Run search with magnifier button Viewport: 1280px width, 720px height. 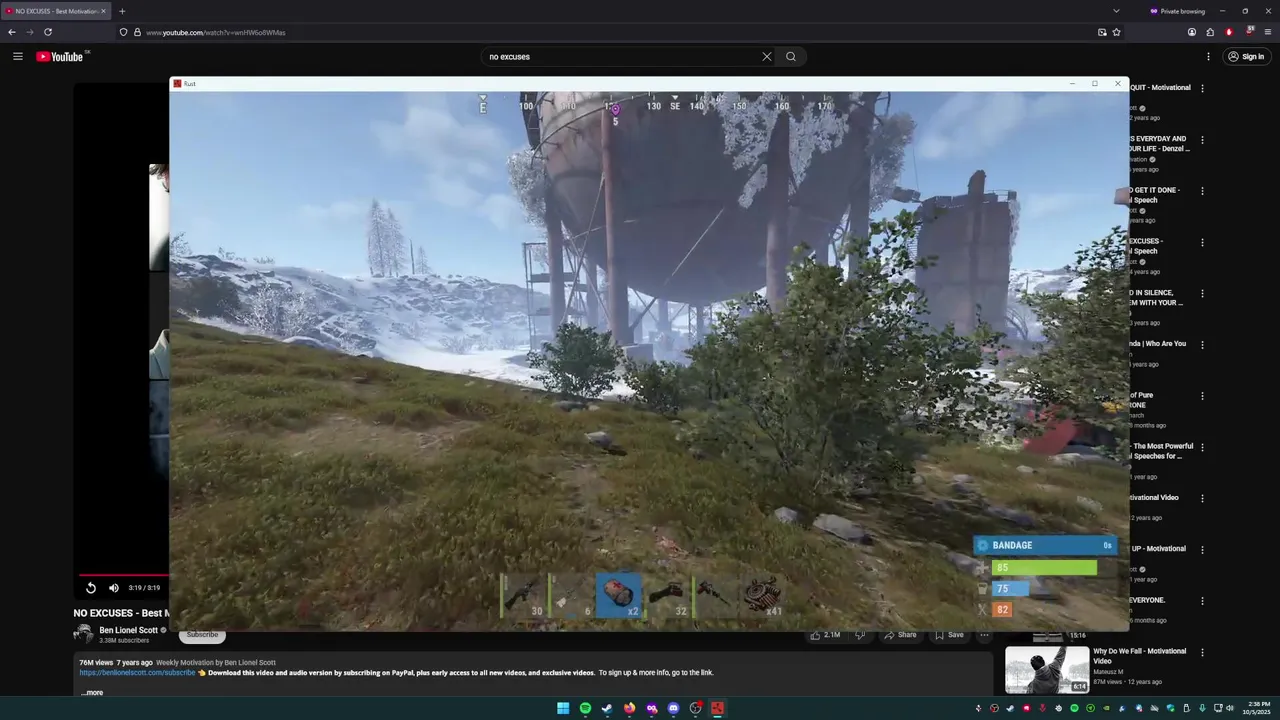[x=791, y=56]
